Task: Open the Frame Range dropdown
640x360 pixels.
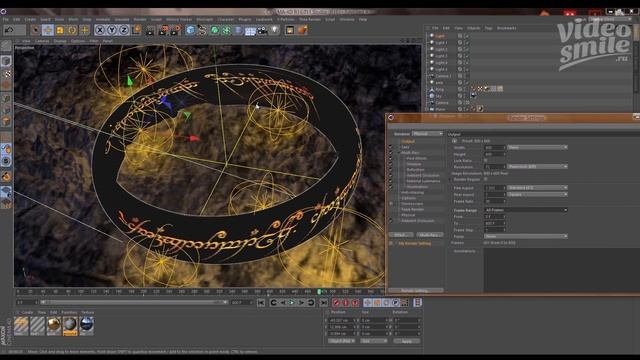Action: coord(526,210)
